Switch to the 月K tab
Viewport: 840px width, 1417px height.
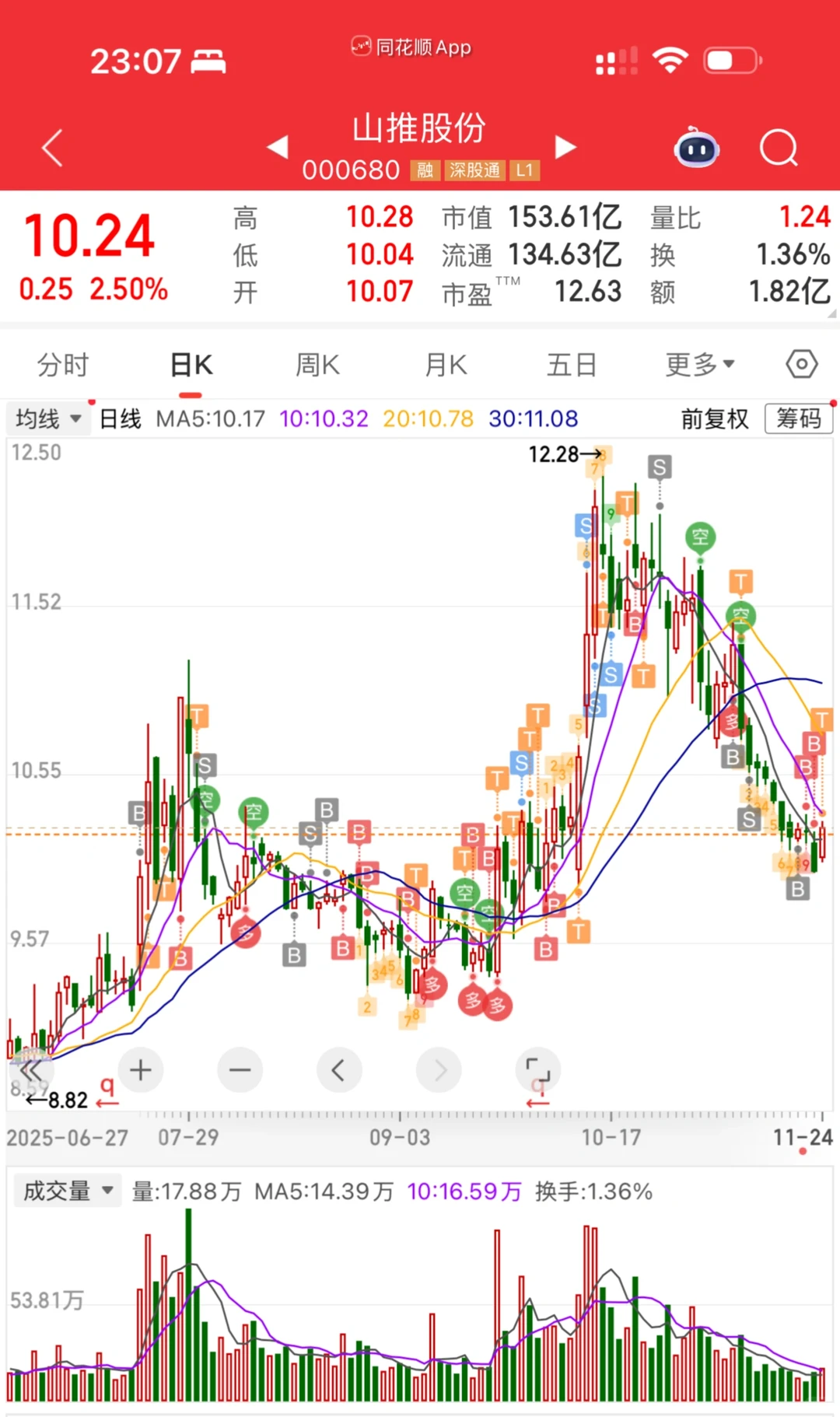pyautogui.click(x=446, y=364)
